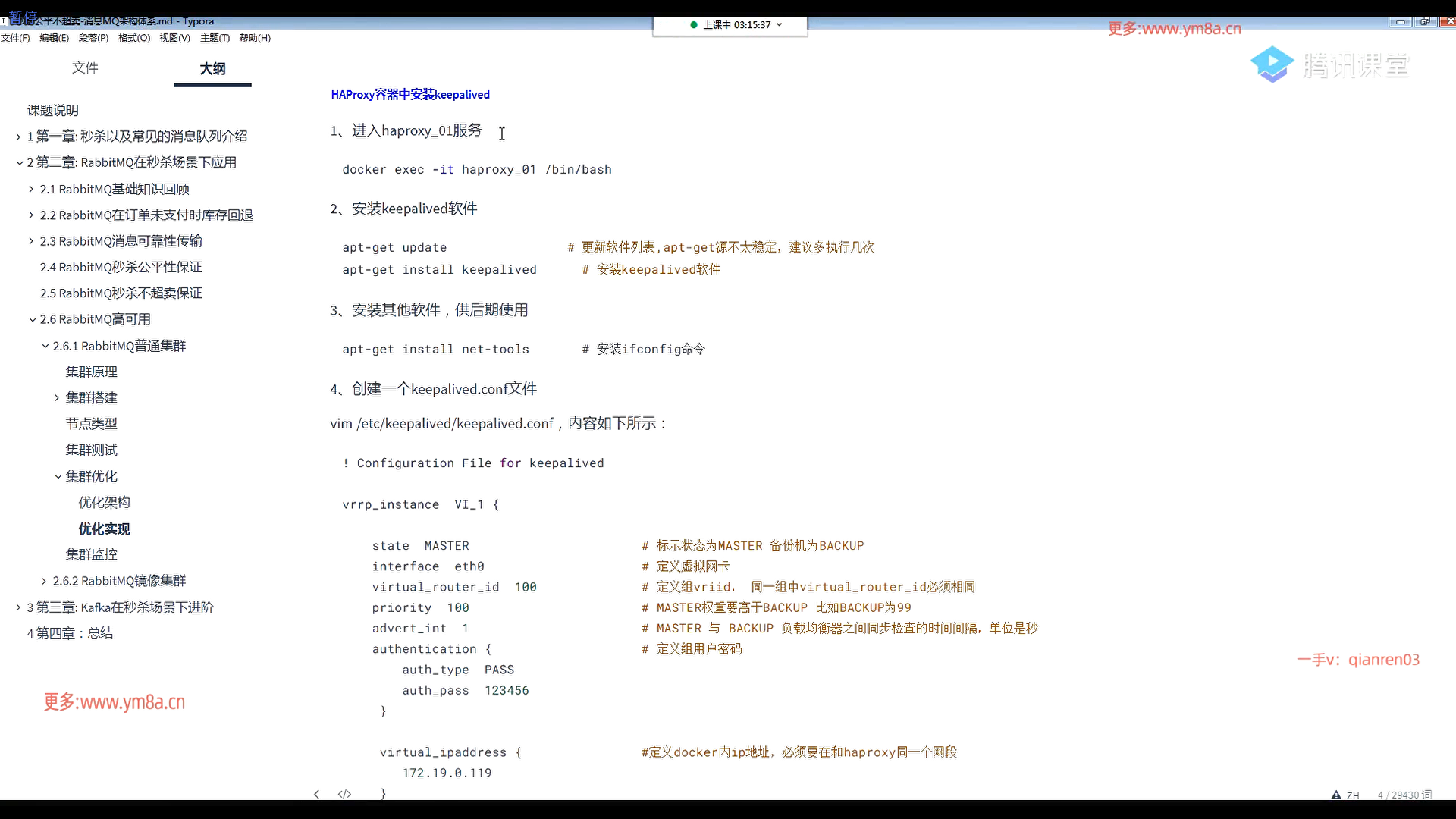The width and height of the screenshot is (1456, 819).
Task: Click the ZH language indicator
Action: coord(1353,795)
